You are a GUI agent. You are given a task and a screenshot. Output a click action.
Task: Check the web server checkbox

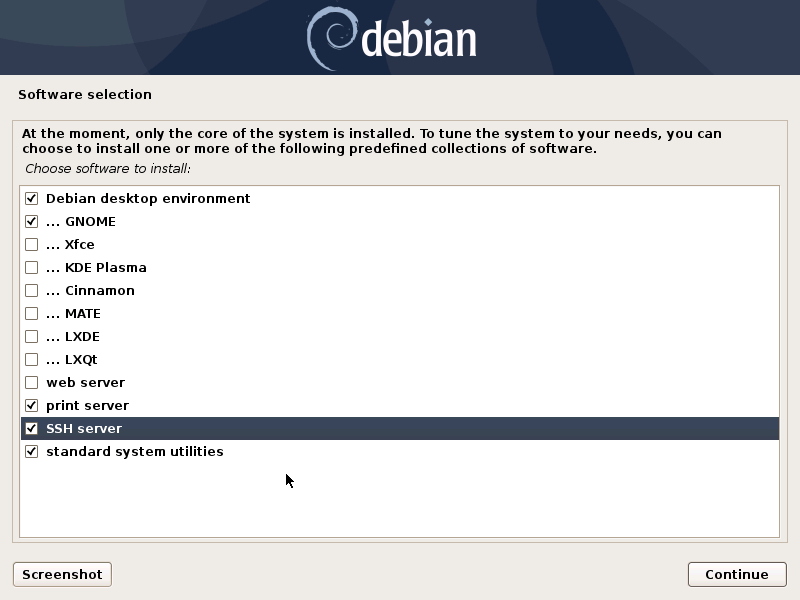pyautogui.click(x=32, y=382)
